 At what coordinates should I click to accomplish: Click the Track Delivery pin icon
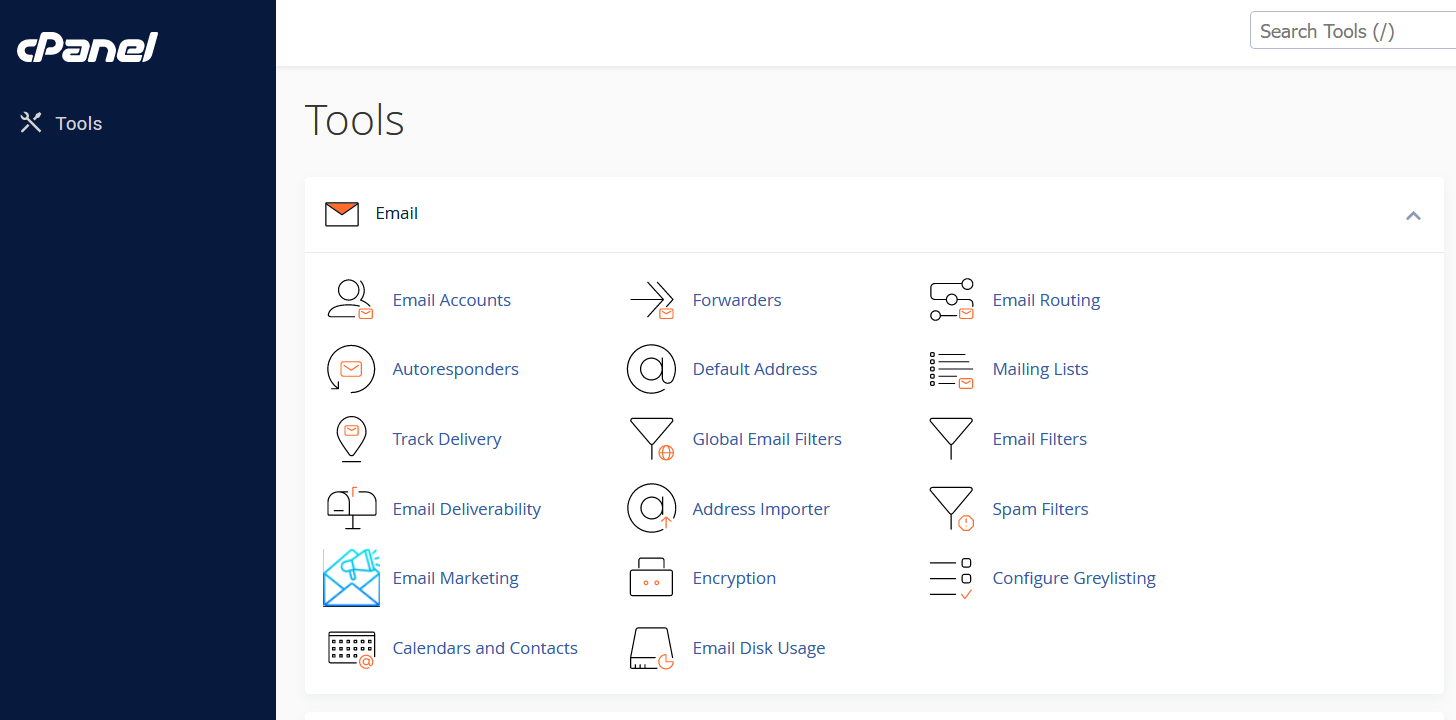(x=351, y=439)
